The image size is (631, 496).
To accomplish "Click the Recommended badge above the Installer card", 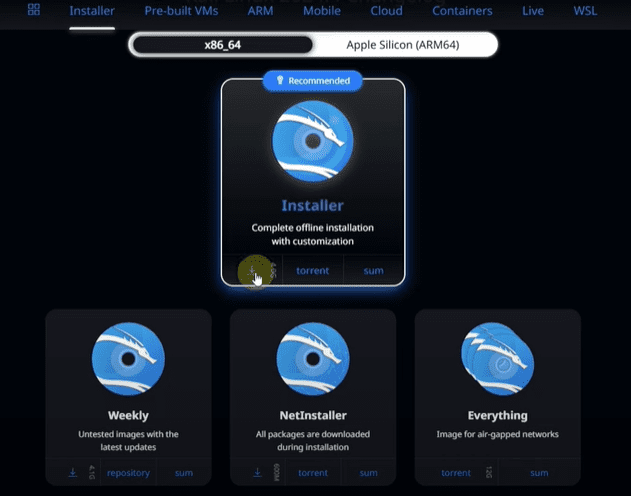I will (313, 80).
